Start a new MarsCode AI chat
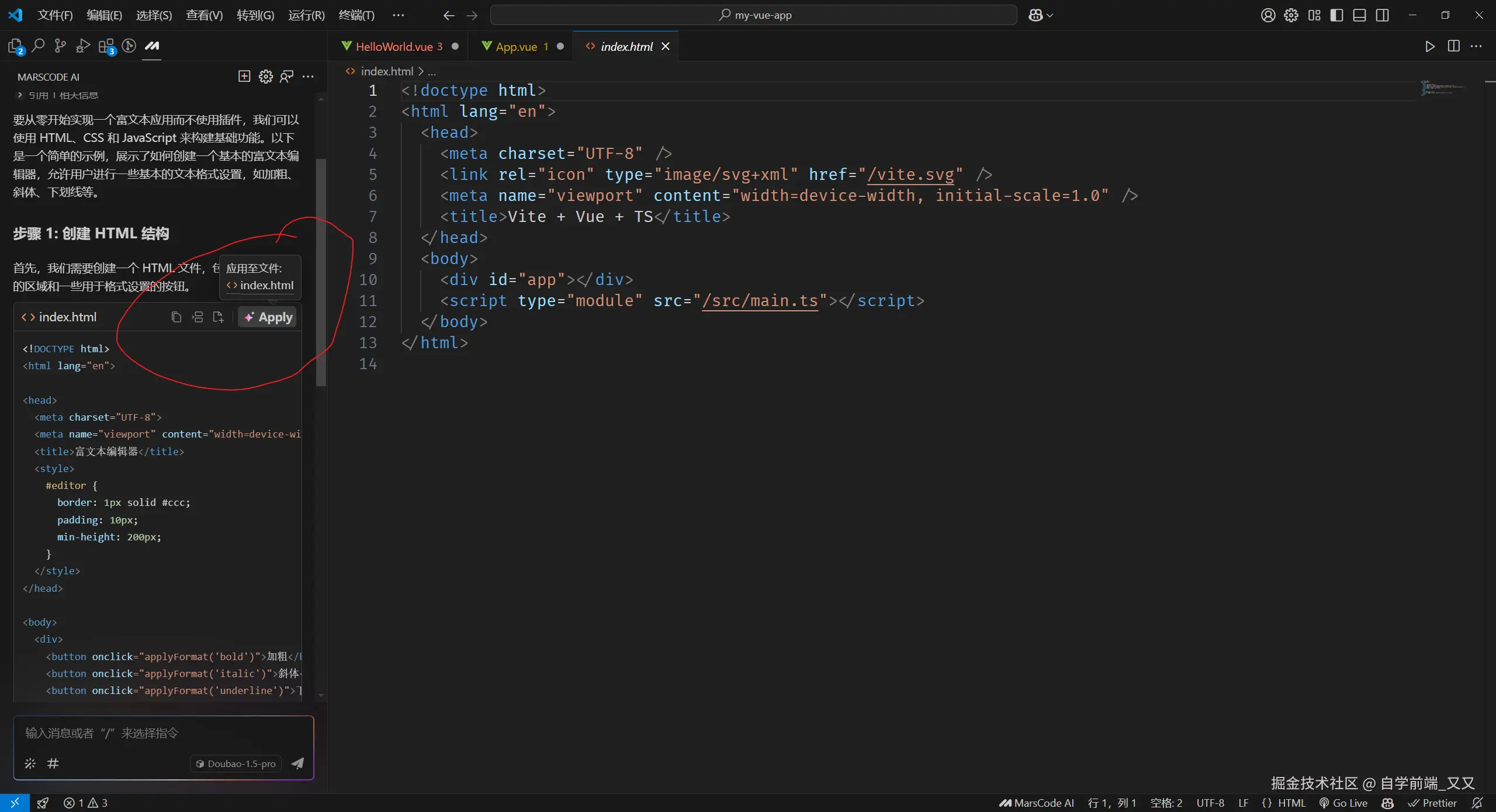This screenshot has width=1496, height=812. click(244, 77)
